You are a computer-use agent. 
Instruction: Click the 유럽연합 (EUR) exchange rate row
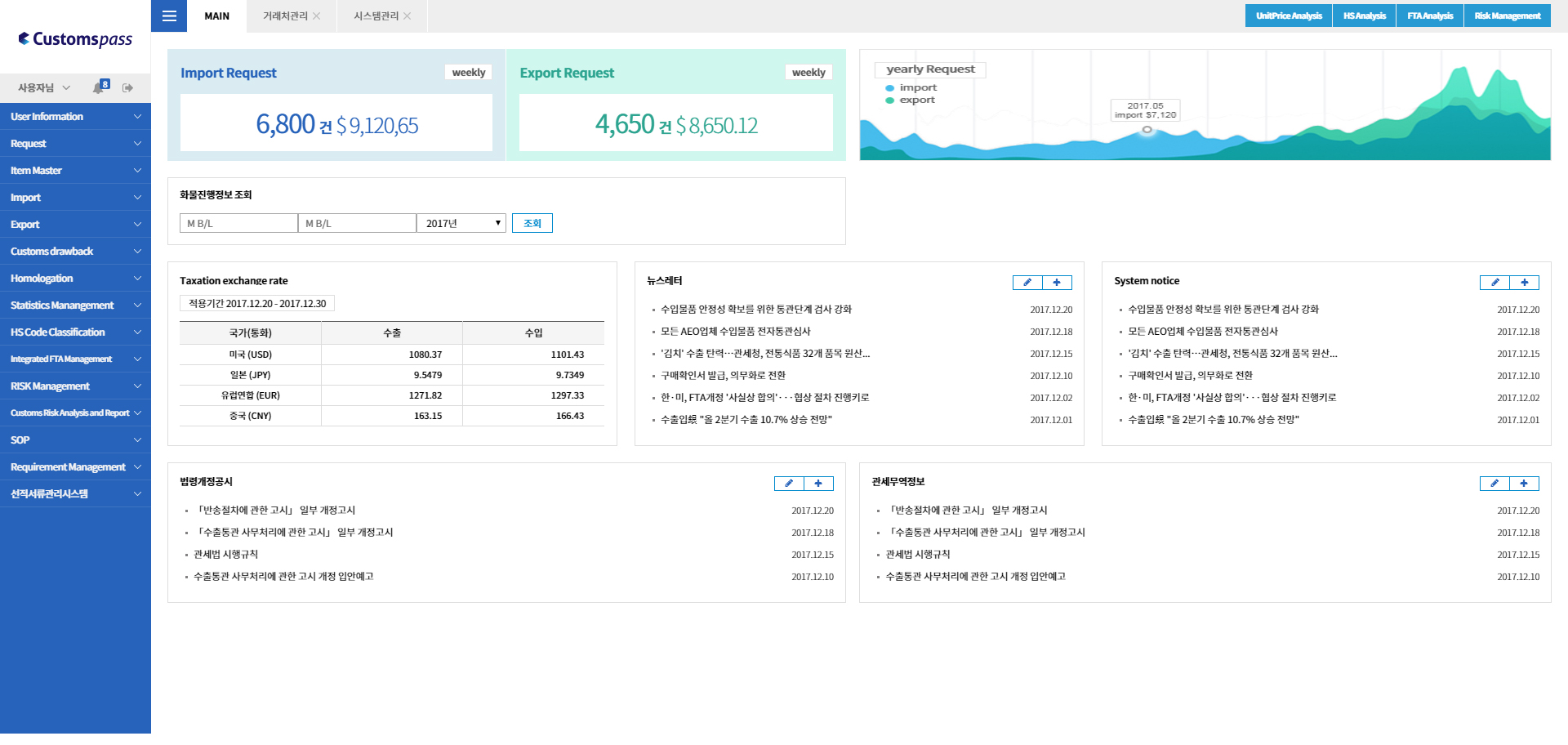(392, 395)
